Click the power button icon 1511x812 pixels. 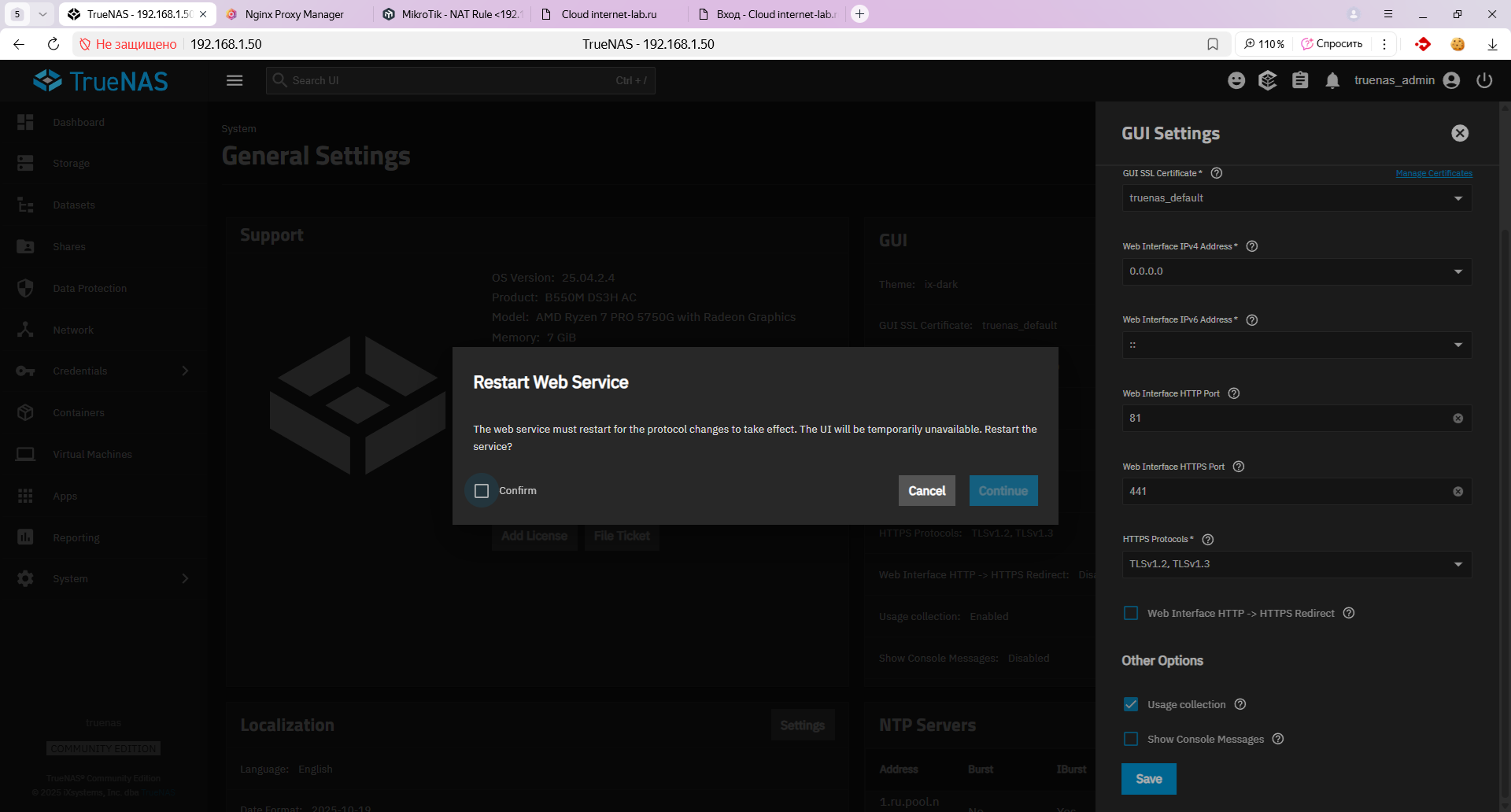pos(1484,80)
